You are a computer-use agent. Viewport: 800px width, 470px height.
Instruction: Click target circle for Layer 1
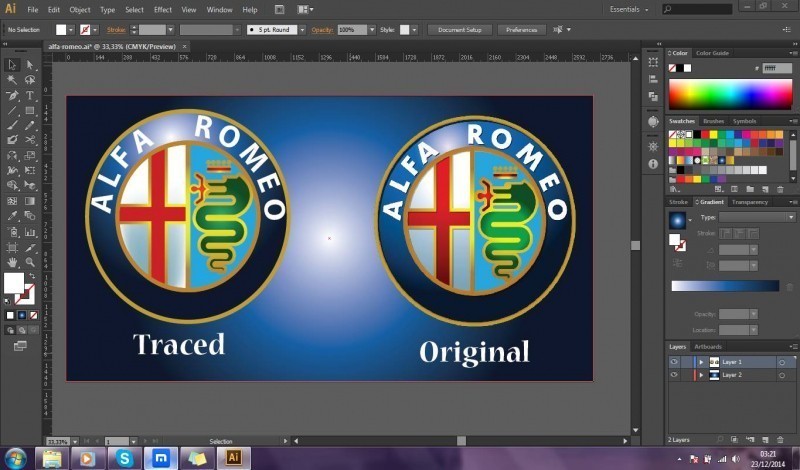(x=782, y=362)
